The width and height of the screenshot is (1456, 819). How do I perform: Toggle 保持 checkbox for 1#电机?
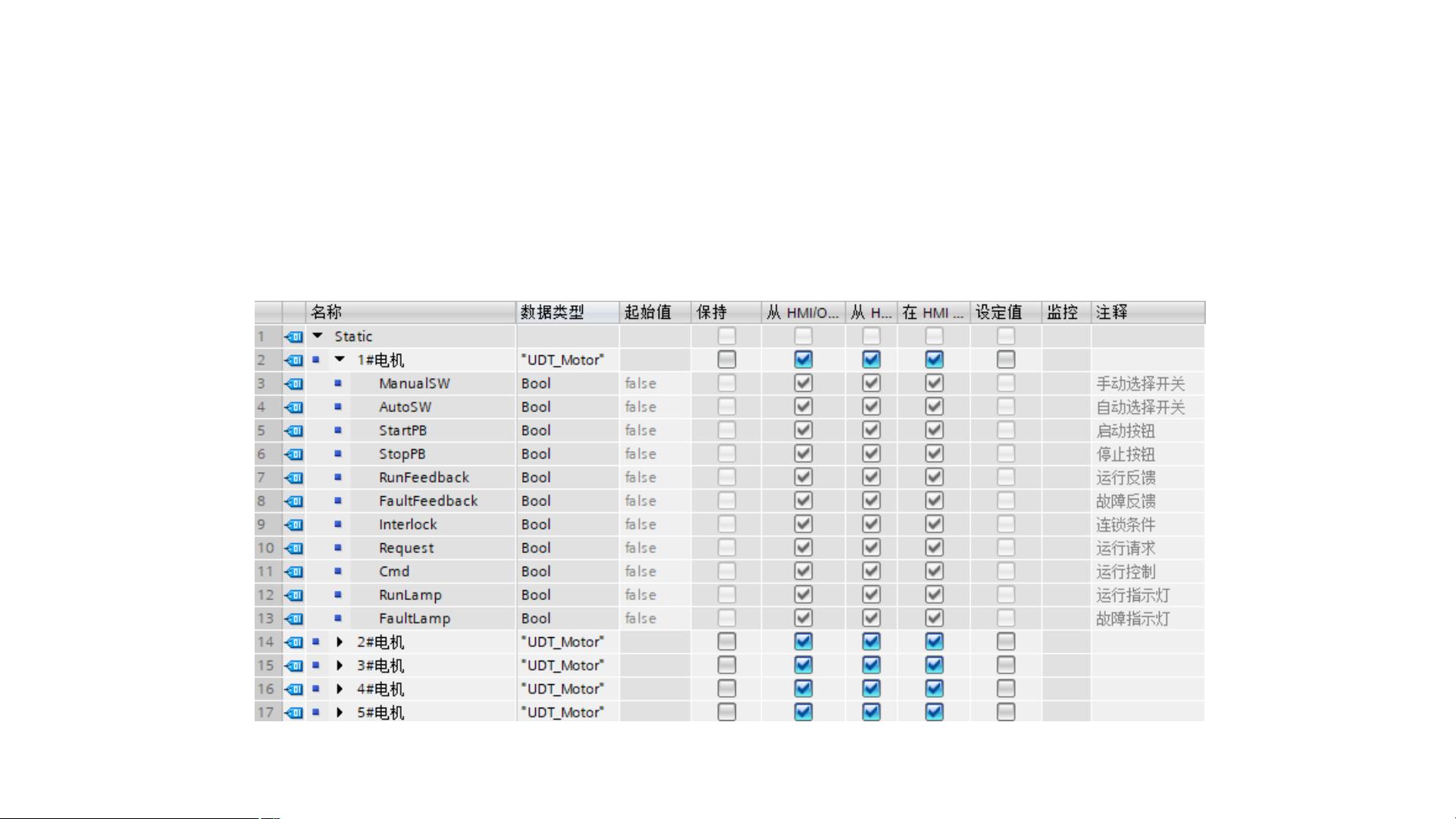[x=726, y=359]
